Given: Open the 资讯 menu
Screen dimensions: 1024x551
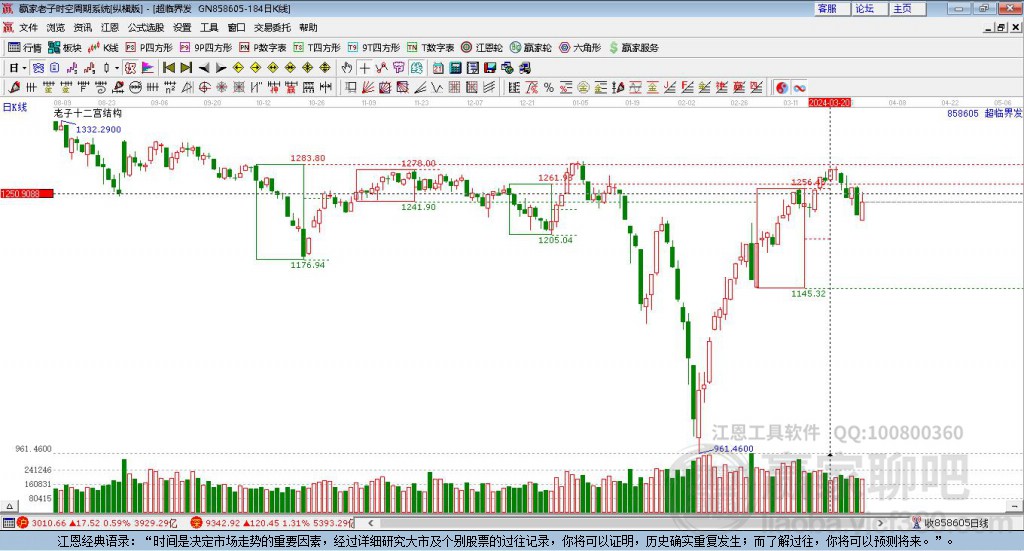Looking at the screenshot, I should click(x=83, y=27).
